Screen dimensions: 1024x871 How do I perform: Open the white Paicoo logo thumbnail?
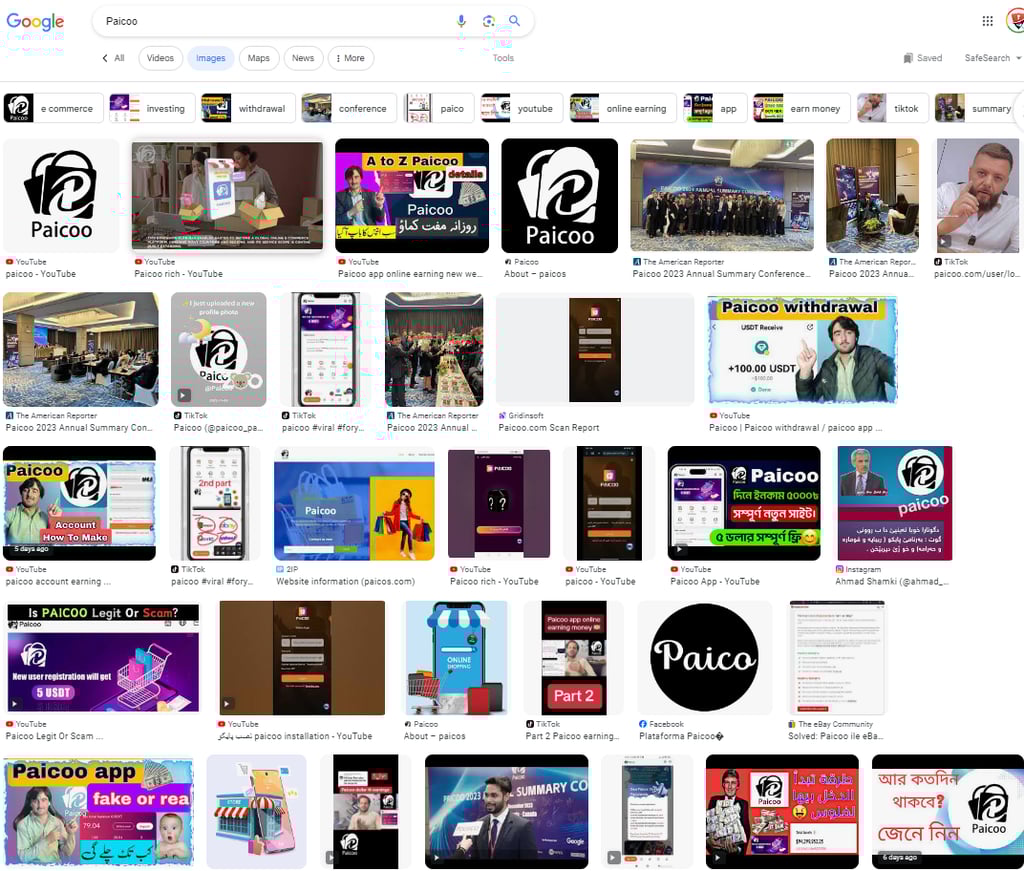click(61, 195)
